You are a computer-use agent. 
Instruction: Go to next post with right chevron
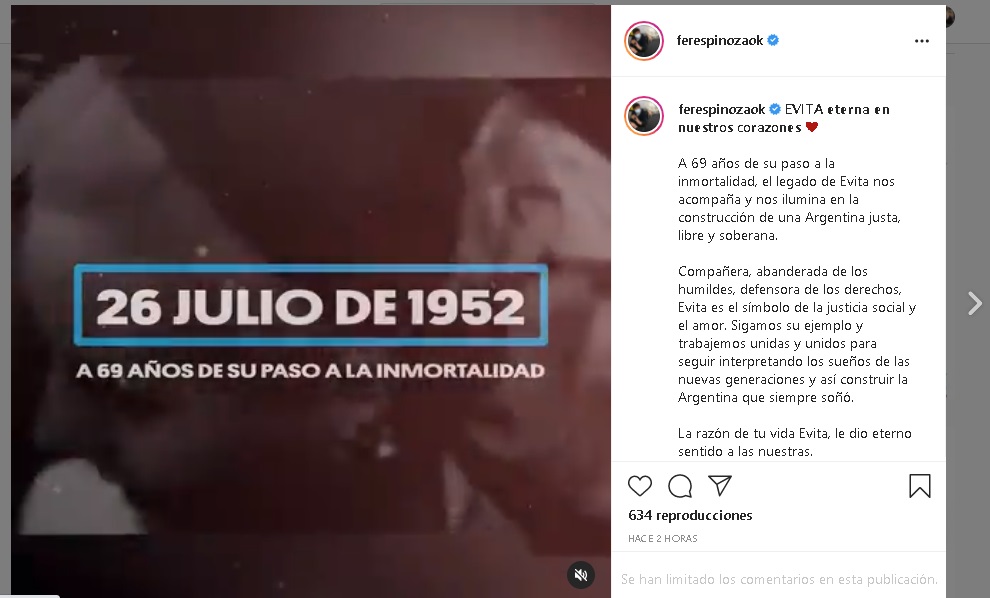(x=975, y=304)
